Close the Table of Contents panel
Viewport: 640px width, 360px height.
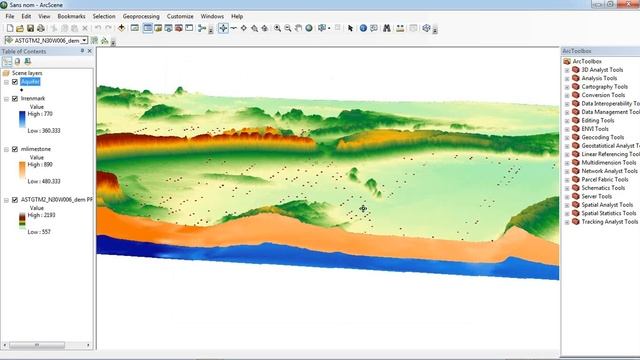(x=90, y=51)
